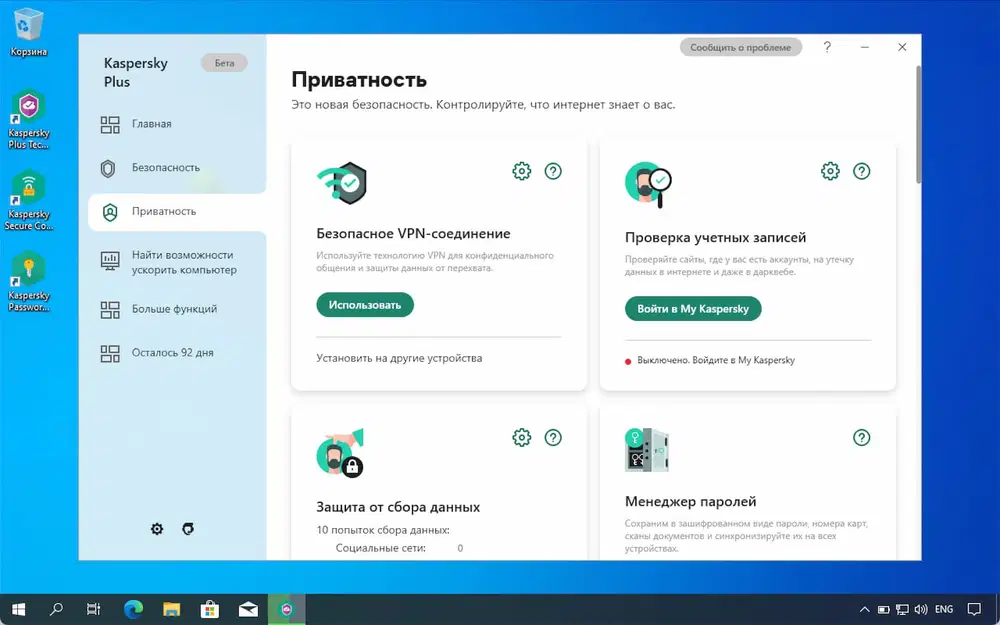Viewport: 1000px width, 625px height.
Task: Open help for the password manager card
Action: (x=862, y=438)
